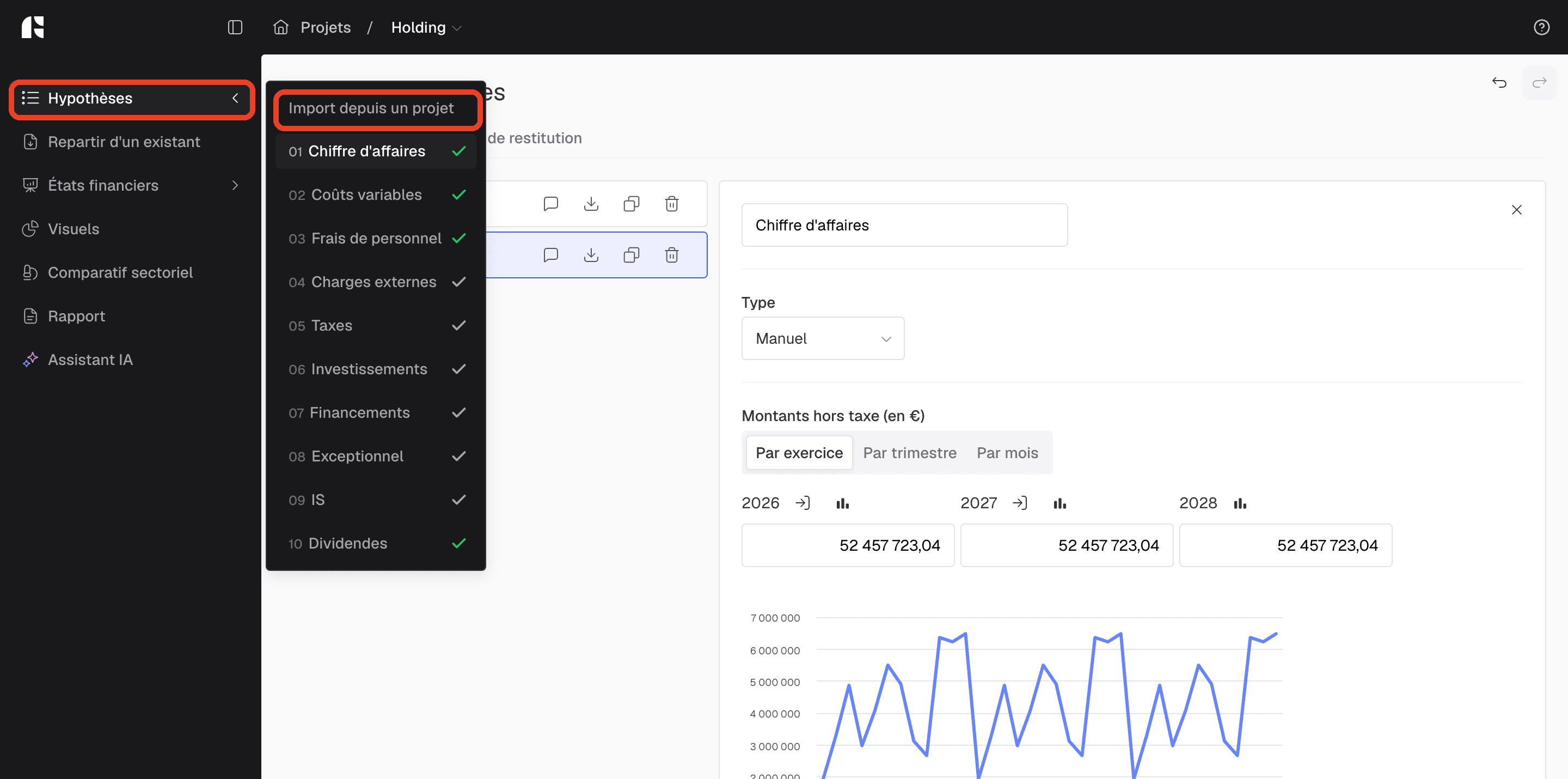Edit the Chiffre d'affaires name field
This screenshot has height=779, width=1568.
(904, 226)
